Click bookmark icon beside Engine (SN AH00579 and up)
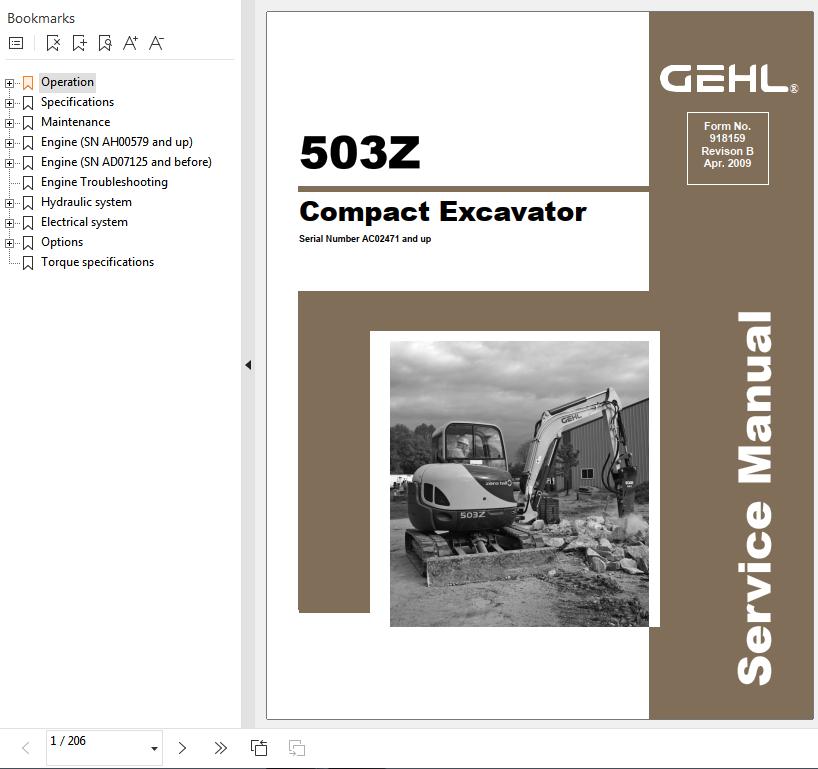This screenshot has height=769, width=818. click(28, 143)
